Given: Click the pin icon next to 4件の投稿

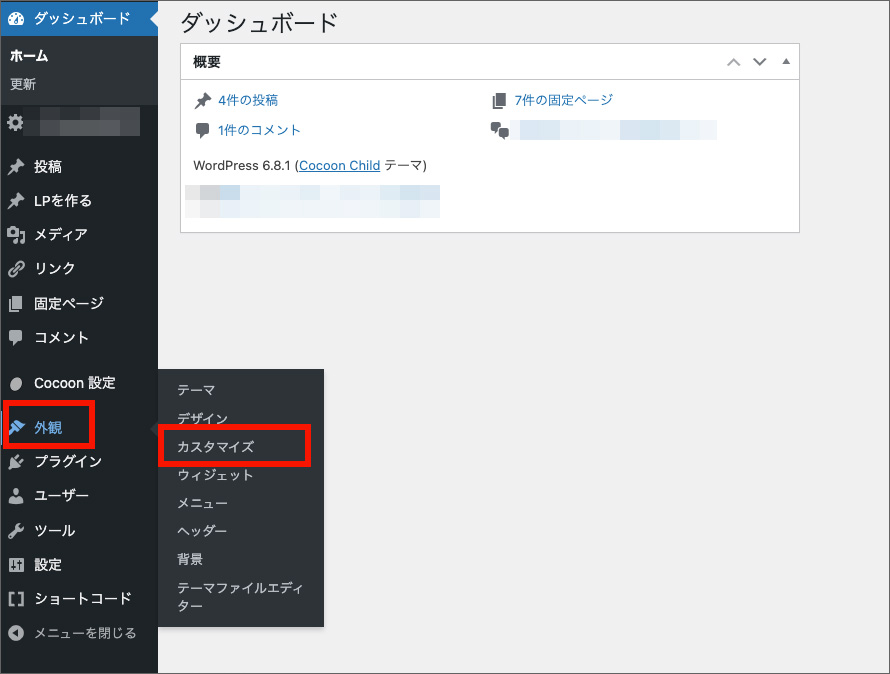Looking at the screenshot, I should point(203,101).
